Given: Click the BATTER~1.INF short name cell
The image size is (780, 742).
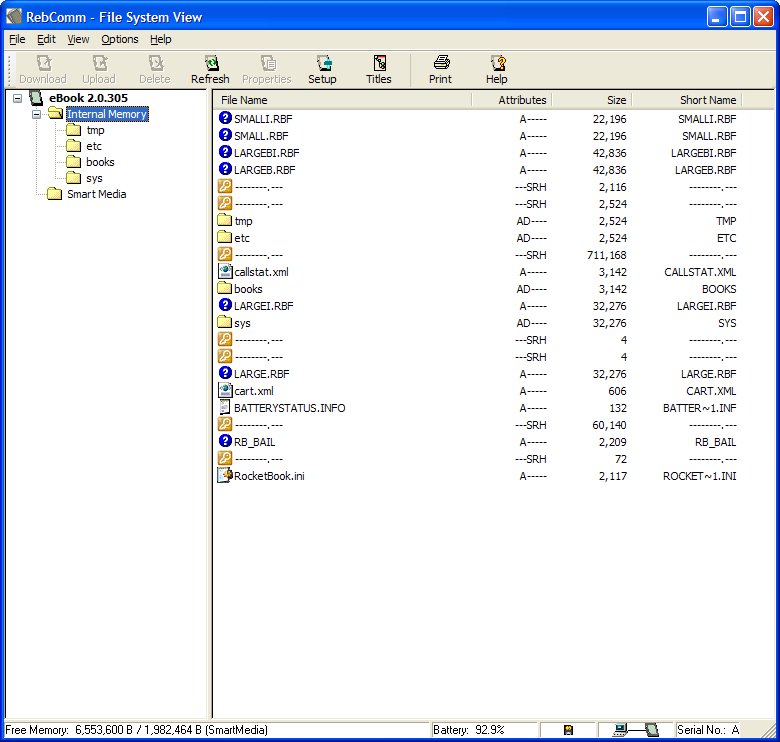Looking at the screenshot, I should point(699,408).
